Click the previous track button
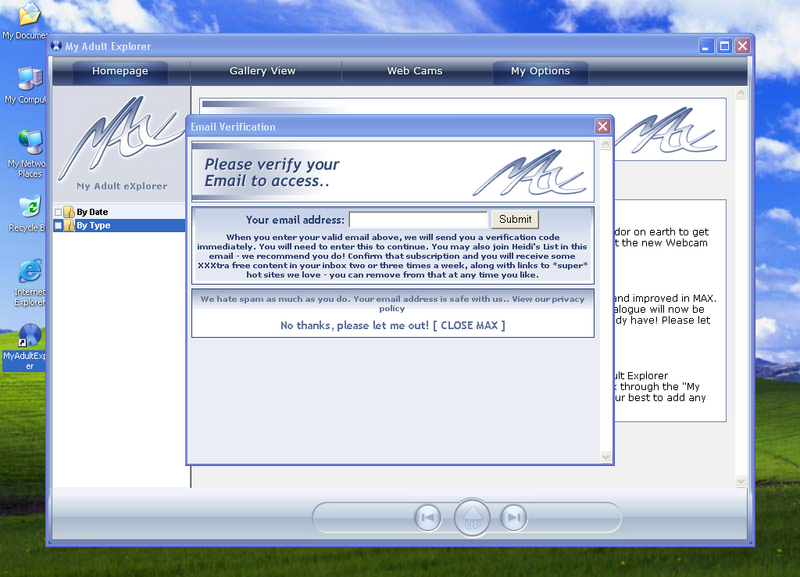 [428, 518]
